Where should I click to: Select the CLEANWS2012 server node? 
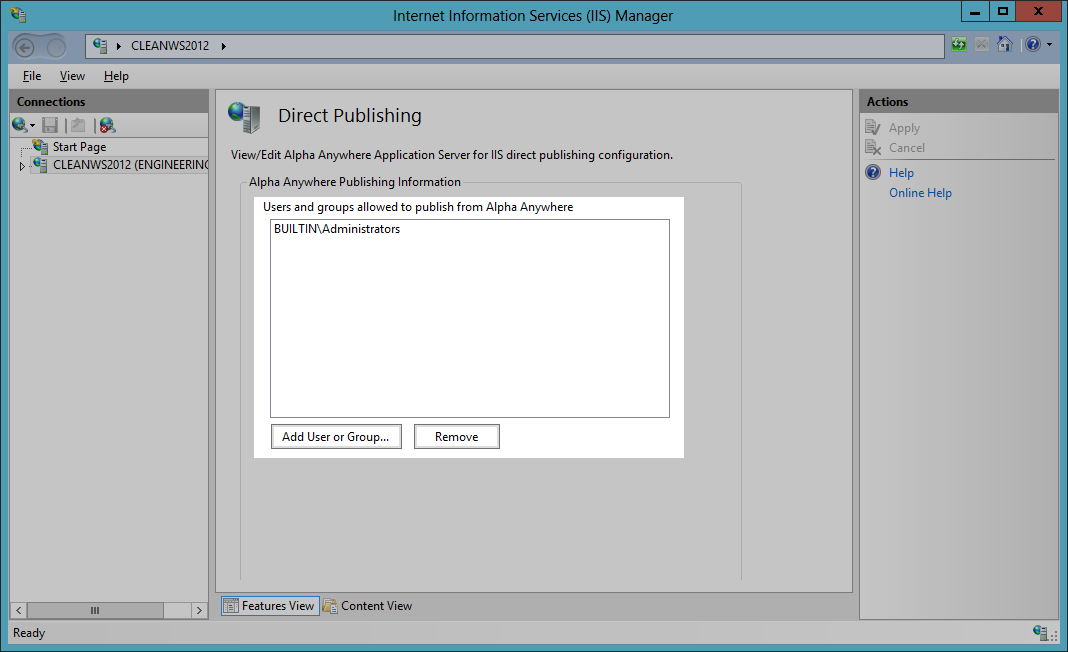point(130,164)
